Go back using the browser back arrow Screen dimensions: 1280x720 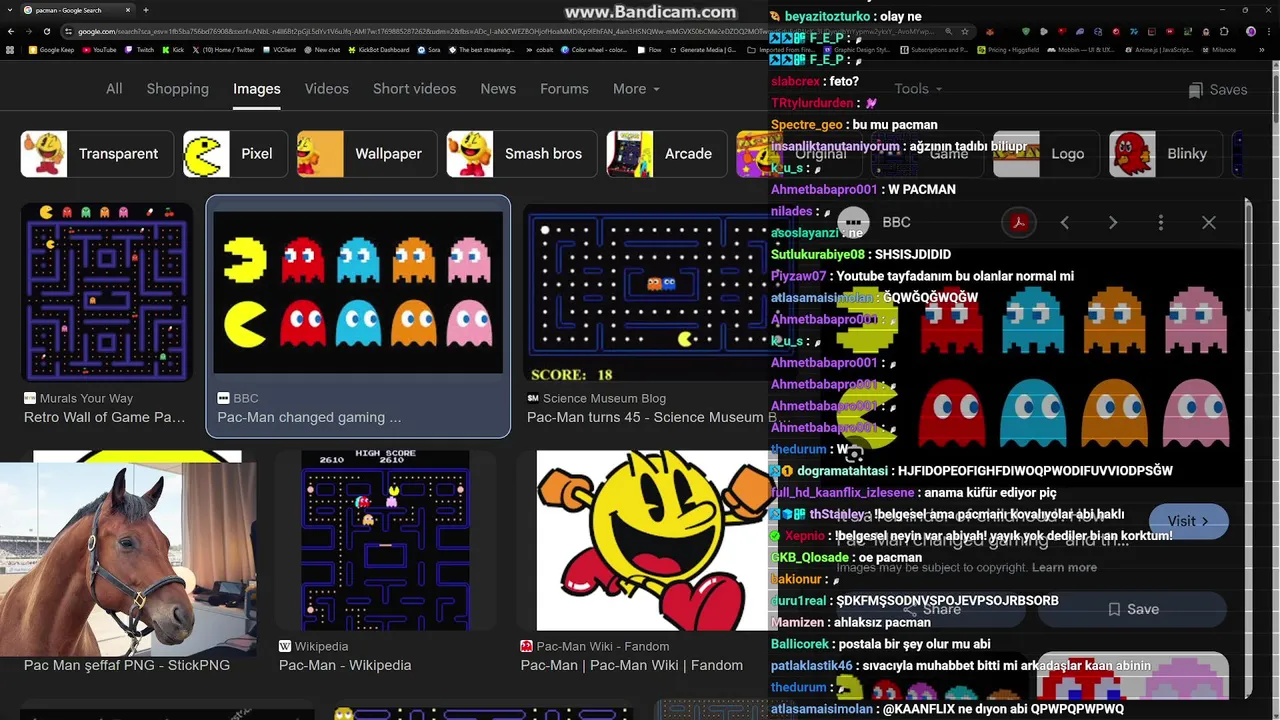click(x=10, y=31)
